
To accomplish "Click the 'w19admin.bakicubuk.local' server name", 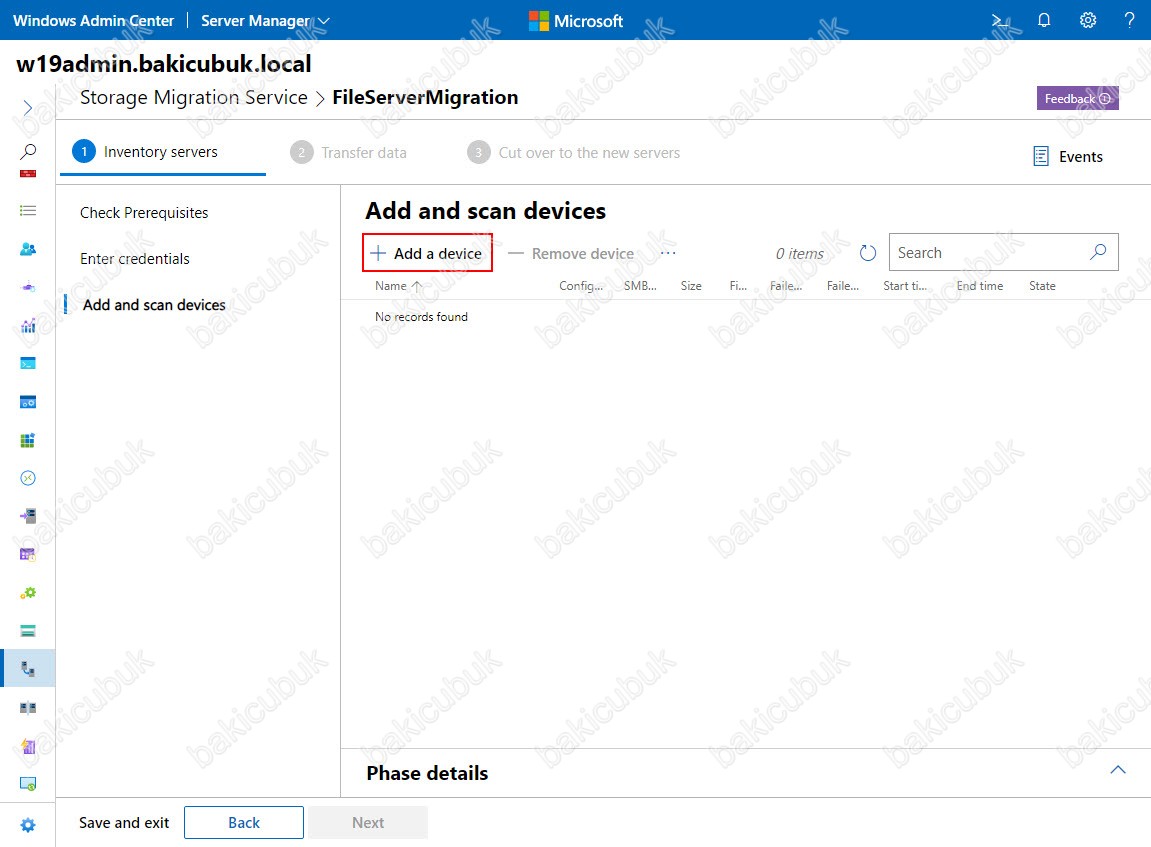I will (164, 64).
